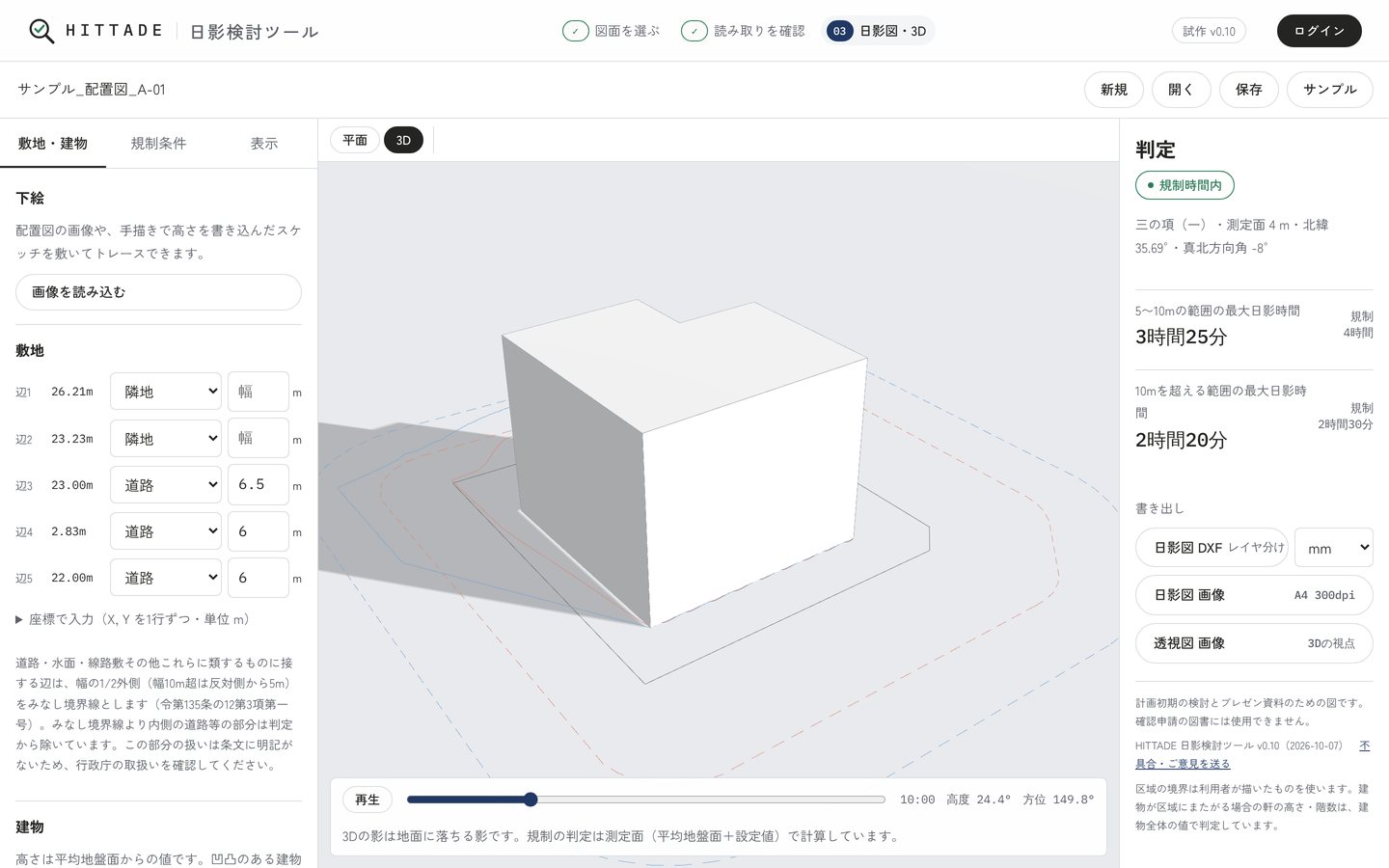1389x868 pixels.
Task: Open the 表示 tab
Action: click(x=264, y=143)
